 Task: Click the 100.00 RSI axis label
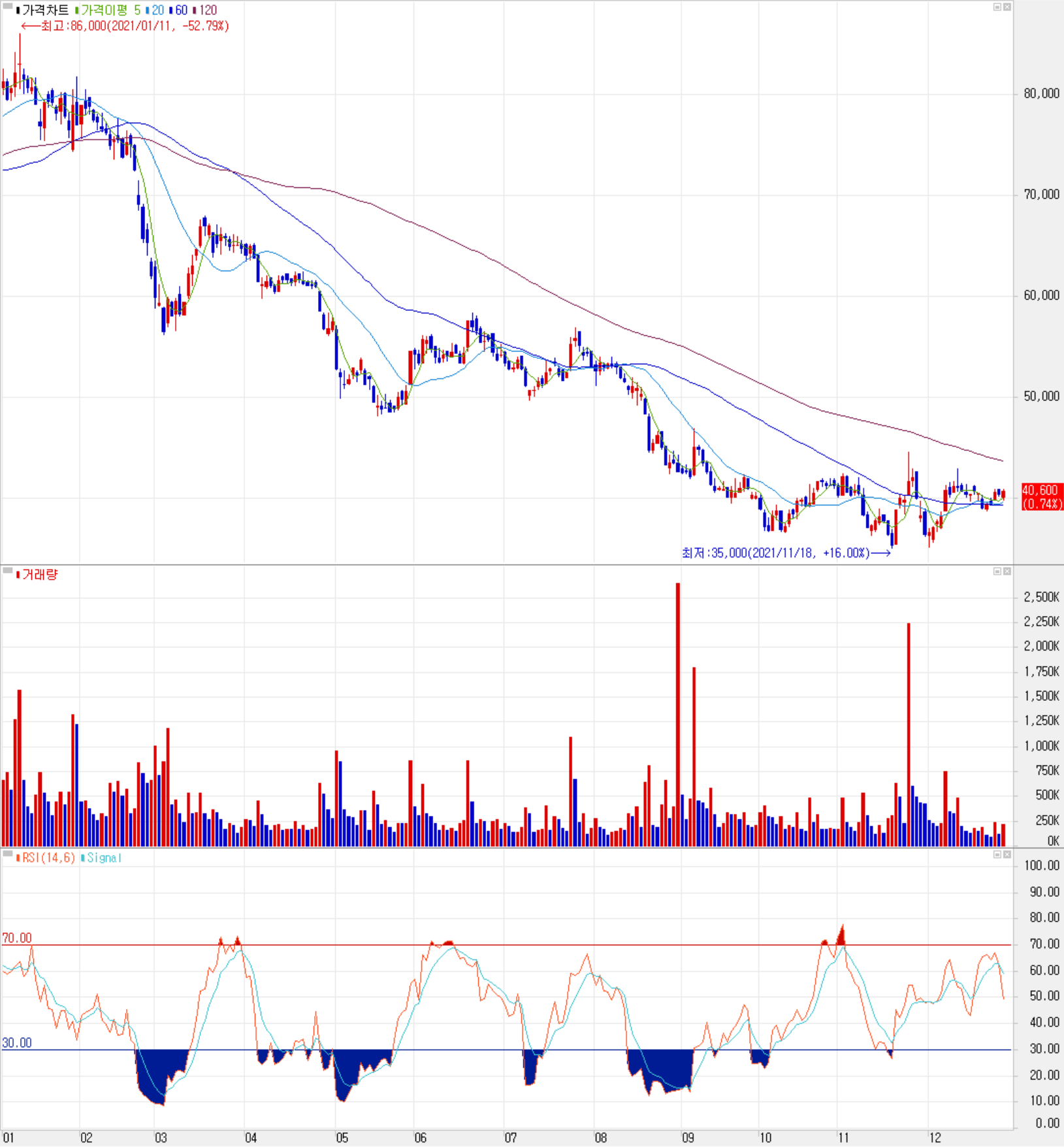1042,865
